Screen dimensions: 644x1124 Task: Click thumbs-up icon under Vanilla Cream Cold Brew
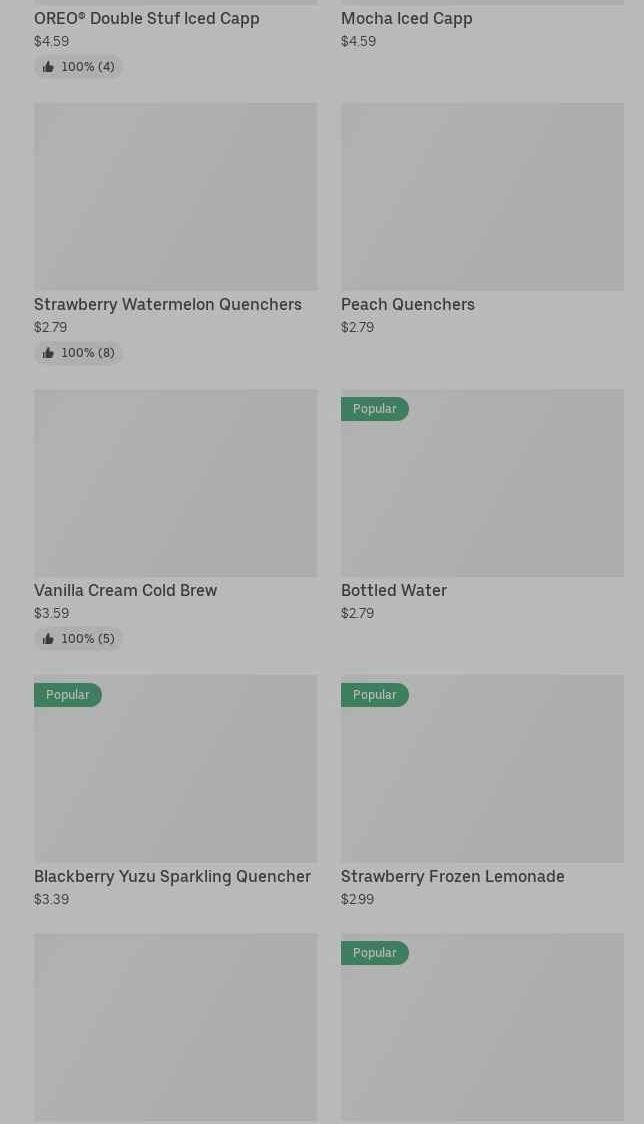(48, 639)
